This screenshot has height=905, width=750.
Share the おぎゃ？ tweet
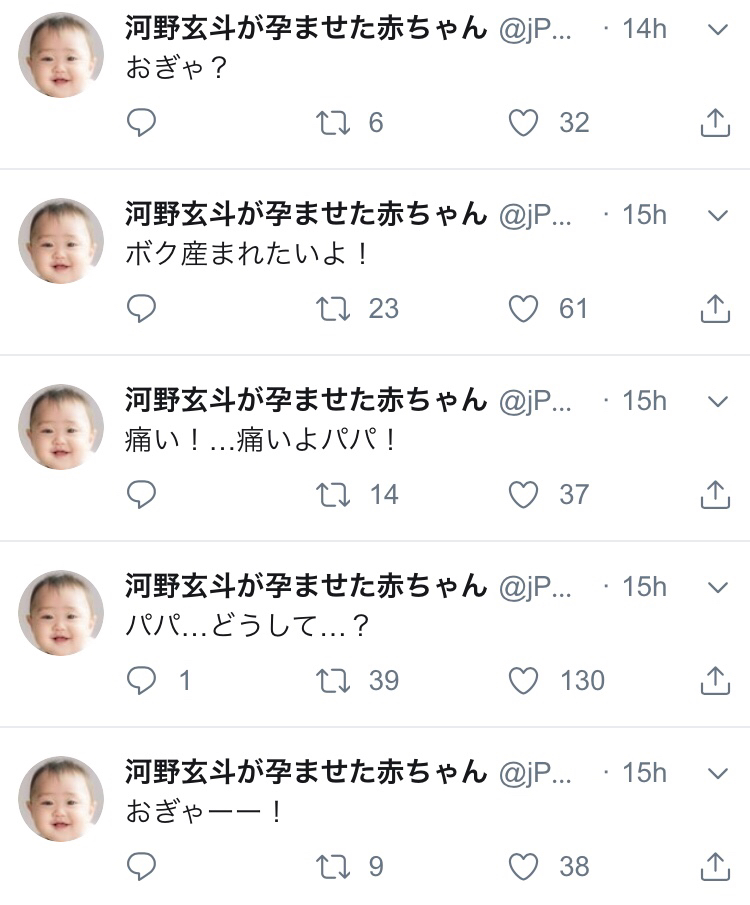coord(715,122)
